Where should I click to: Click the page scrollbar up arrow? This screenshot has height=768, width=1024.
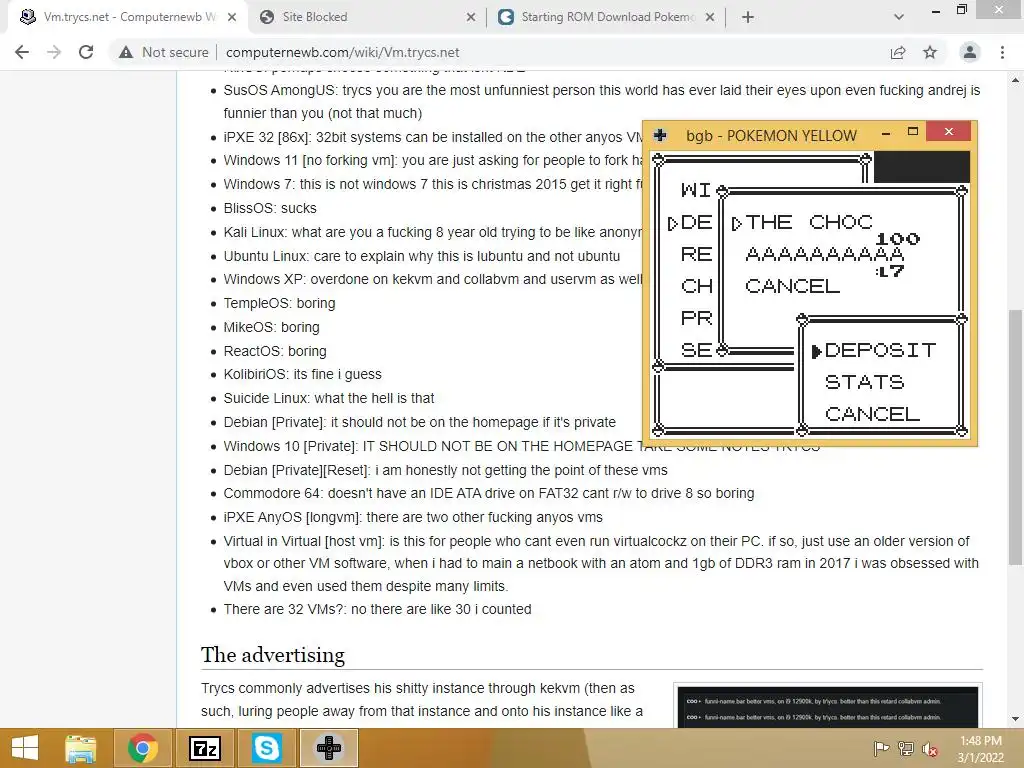click(x=1015, y=80)
